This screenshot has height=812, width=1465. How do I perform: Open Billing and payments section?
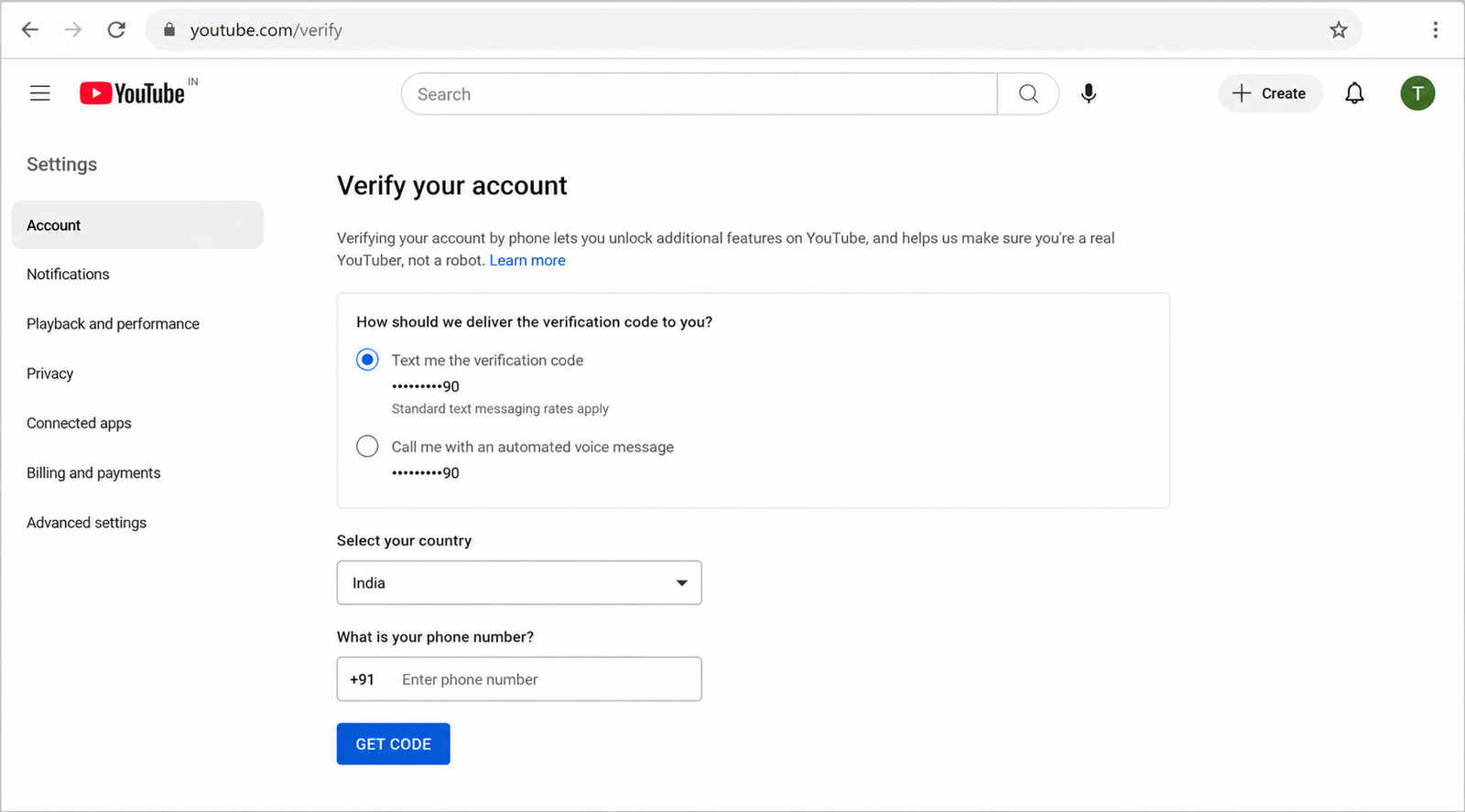coord(93,473)
